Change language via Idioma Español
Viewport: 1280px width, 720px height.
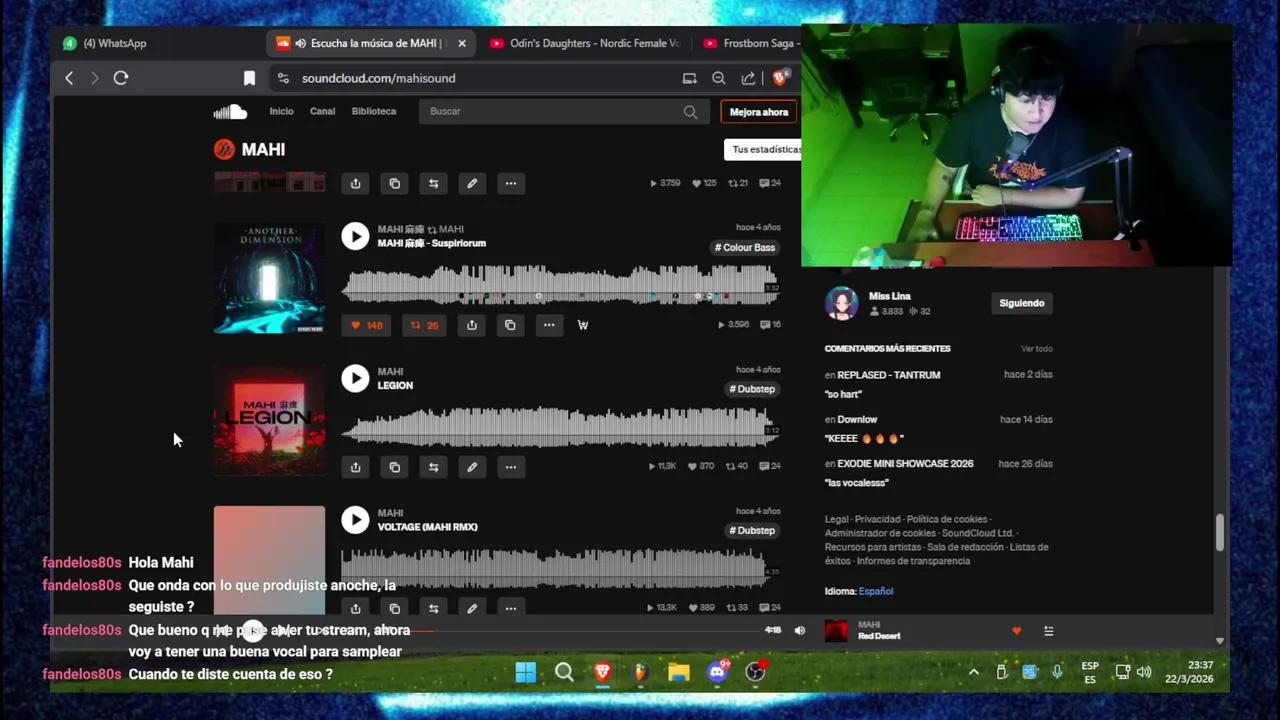tap(876, 591)
